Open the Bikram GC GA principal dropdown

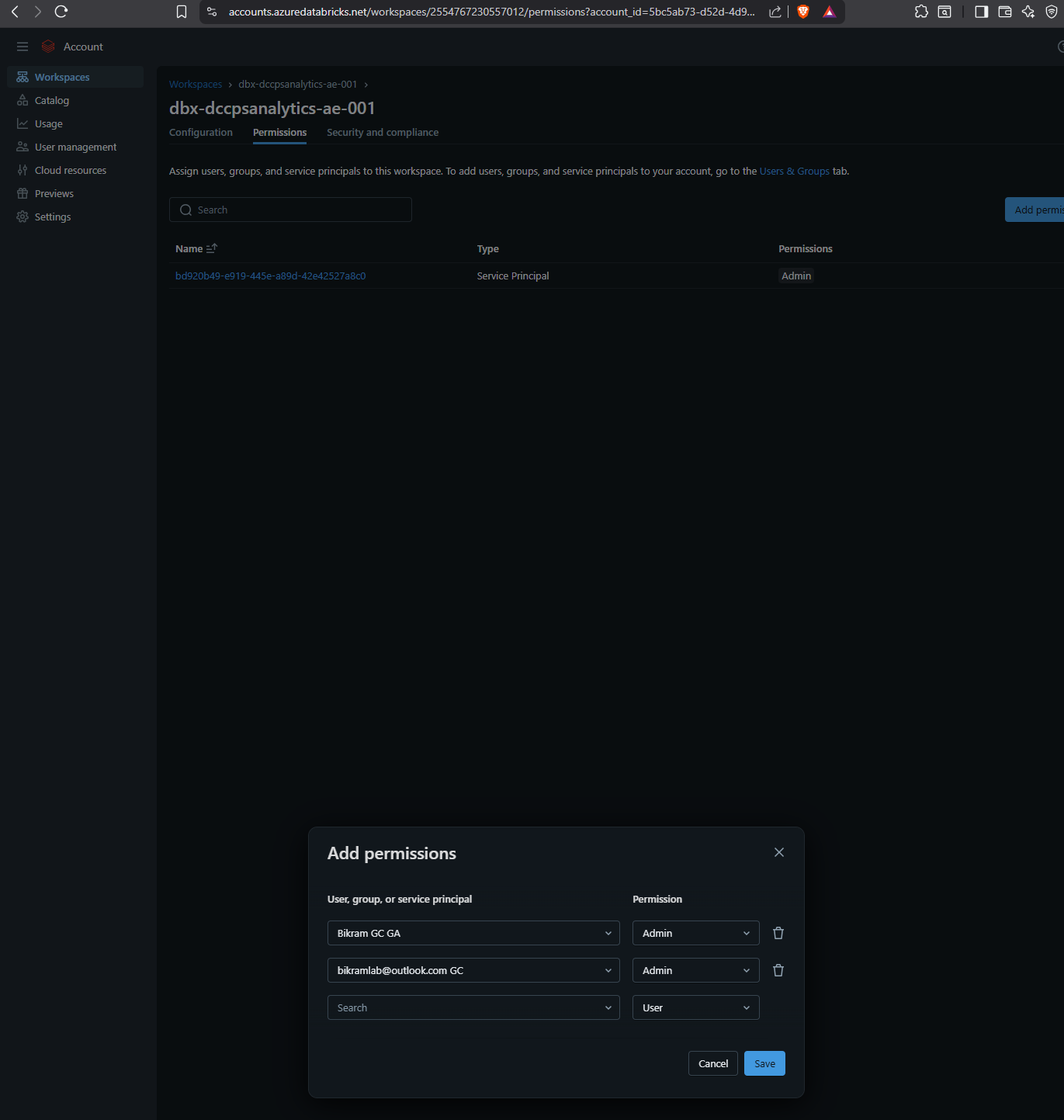pos(473,933)
